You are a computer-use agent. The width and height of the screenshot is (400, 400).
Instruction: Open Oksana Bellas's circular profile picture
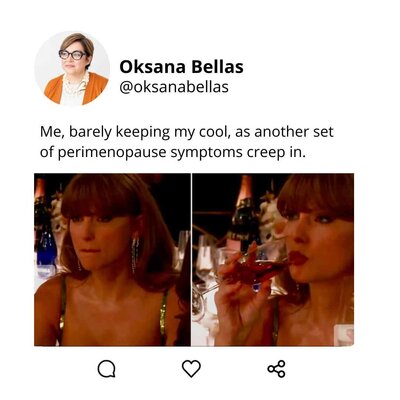[x=72, y=69]
